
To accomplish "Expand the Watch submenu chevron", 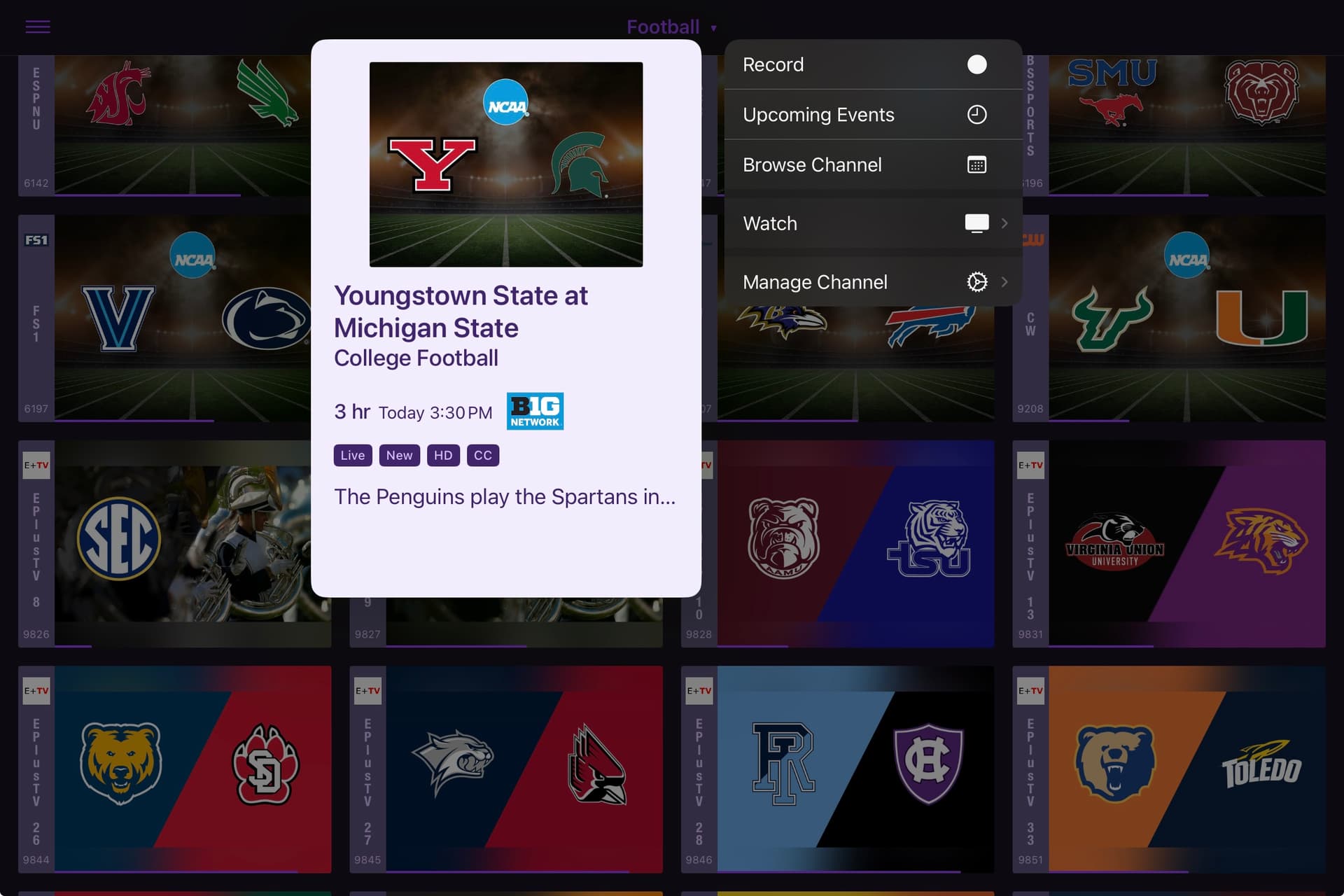I will coord(1004,223).
